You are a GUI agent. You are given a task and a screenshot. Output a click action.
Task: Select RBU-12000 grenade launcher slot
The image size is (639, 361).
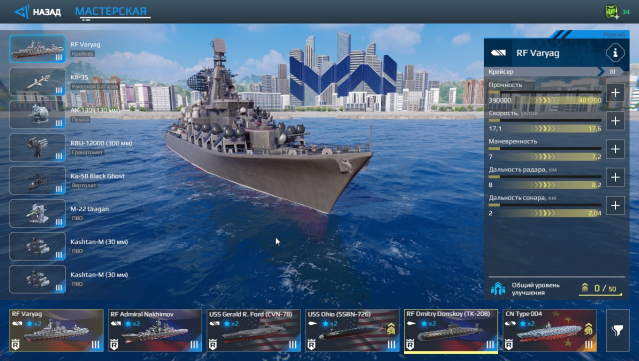pyautogui.click(x=37, y=147)
